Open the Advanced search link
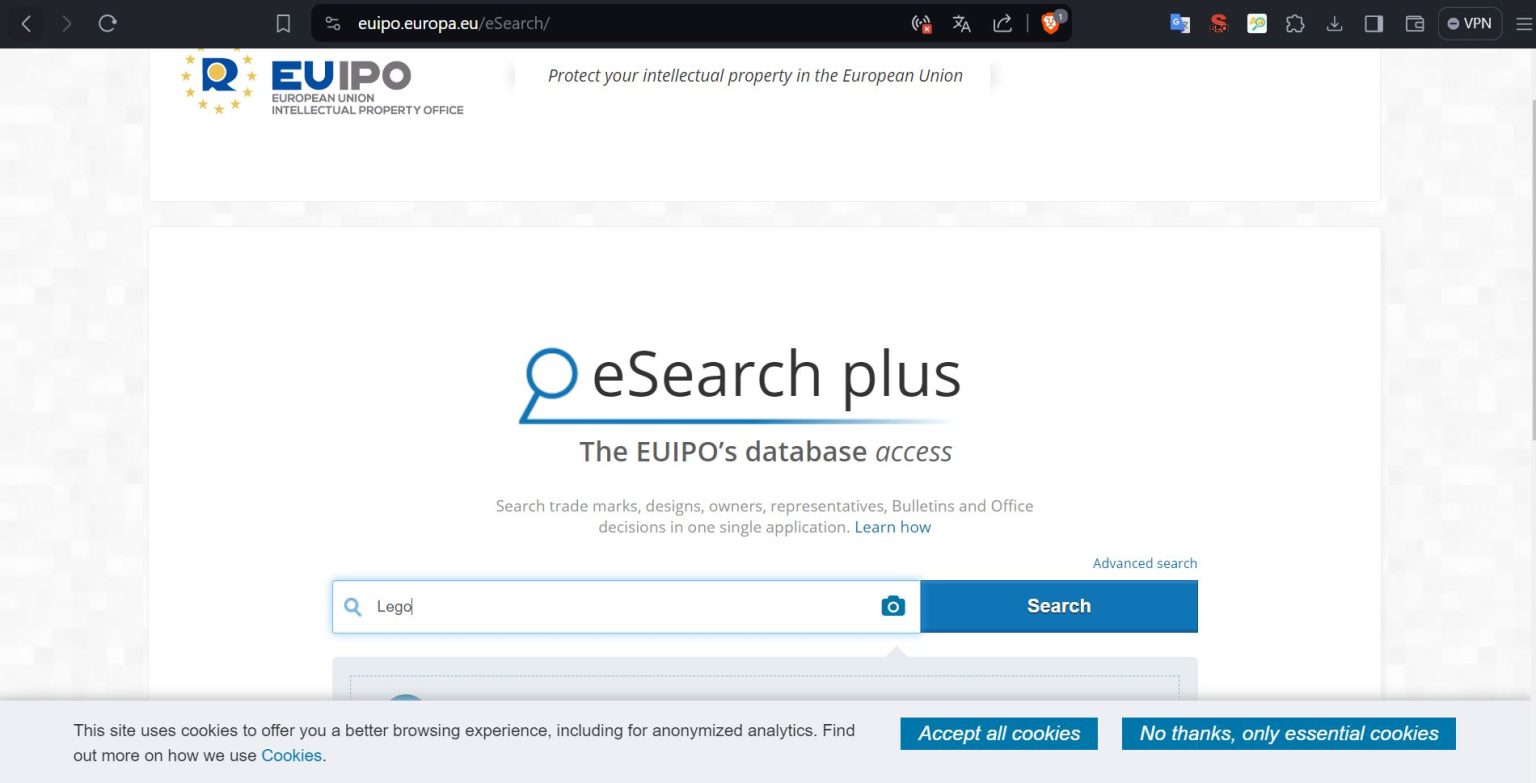The image size is (1536, 783). 1144,563
